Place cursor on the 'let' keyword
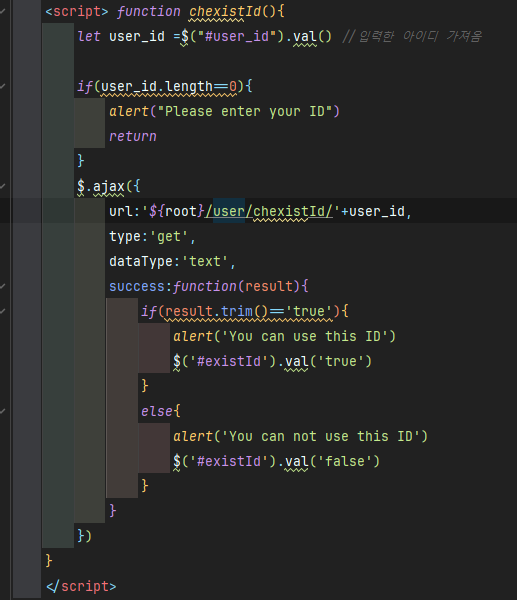The image size is (517, 600). (89, 36)
